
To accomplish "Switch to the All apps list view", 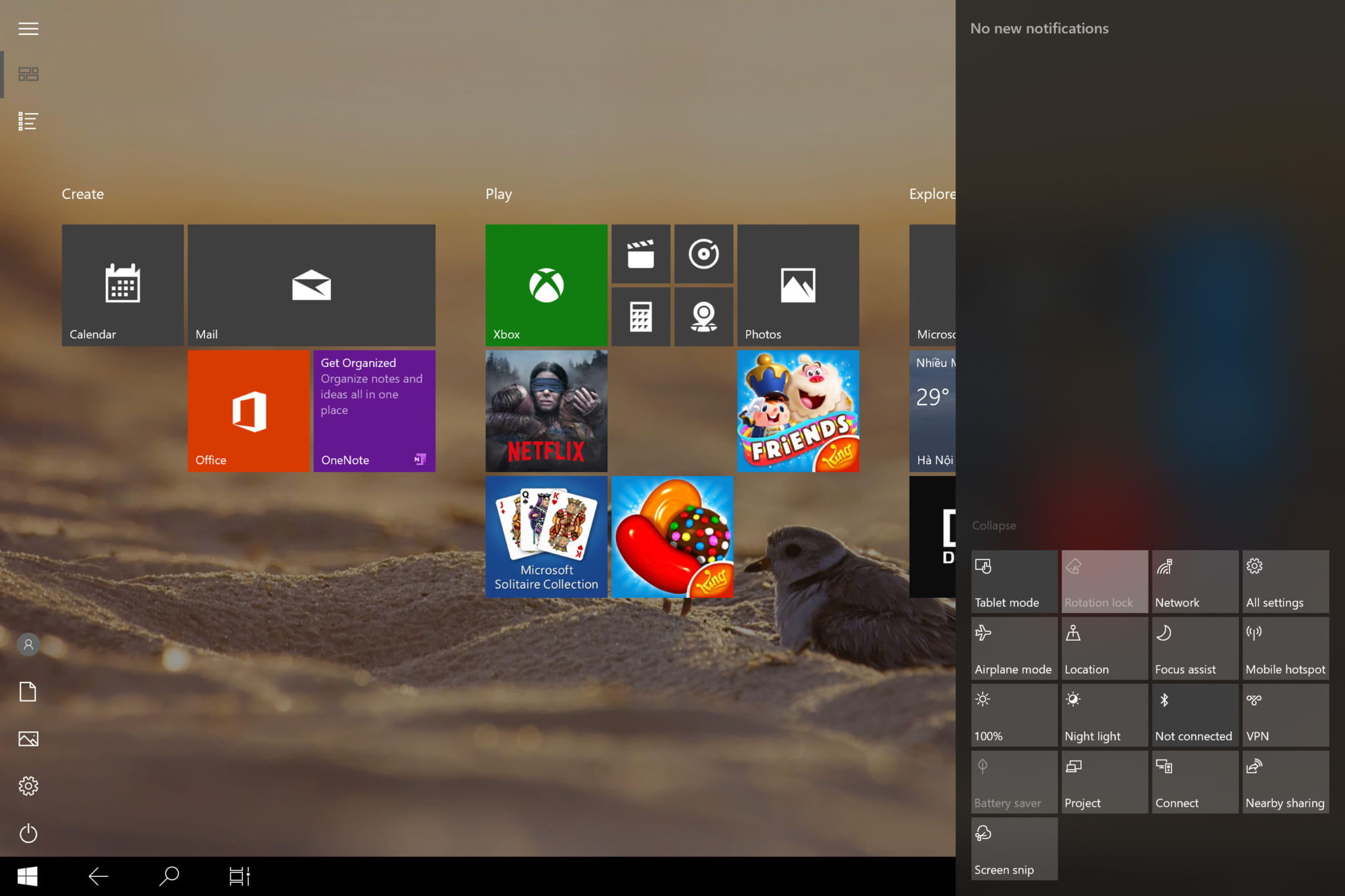I will click(x=28, y=121).
